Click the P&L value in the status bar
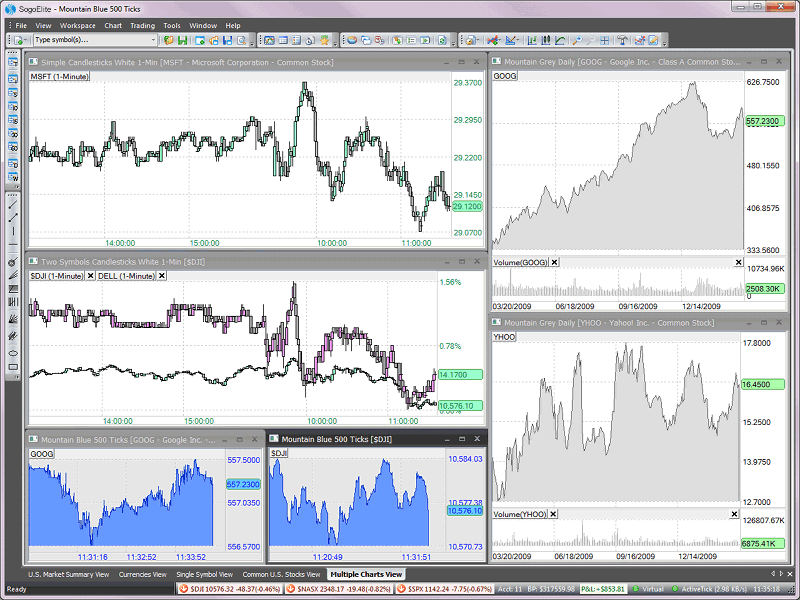The width and height of the screenshot is (800, 600). tap(603, 589)
